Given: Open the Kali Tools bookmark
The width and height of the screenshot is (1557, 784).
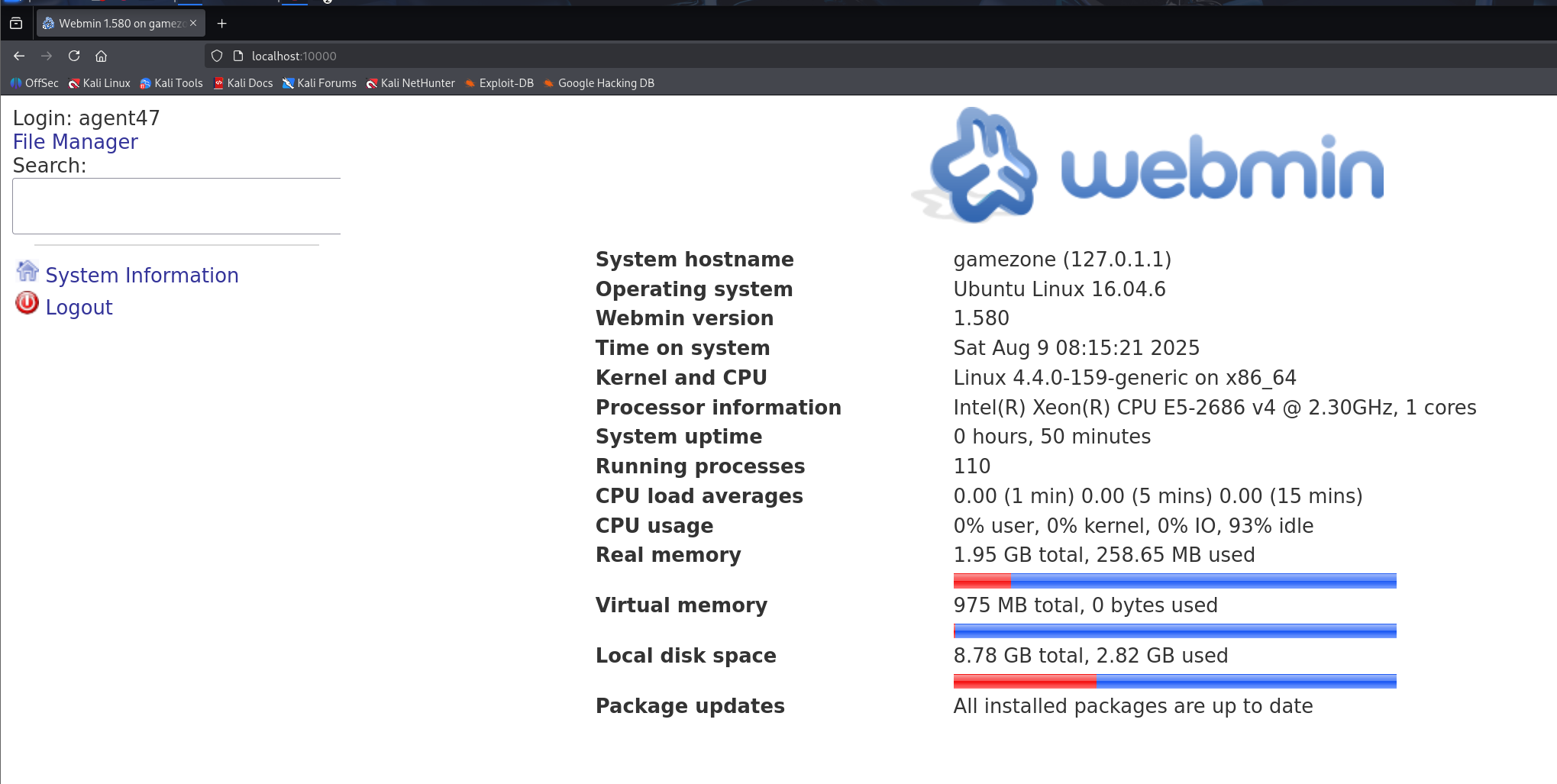Looking at the screenshot, I should (171, 83).
